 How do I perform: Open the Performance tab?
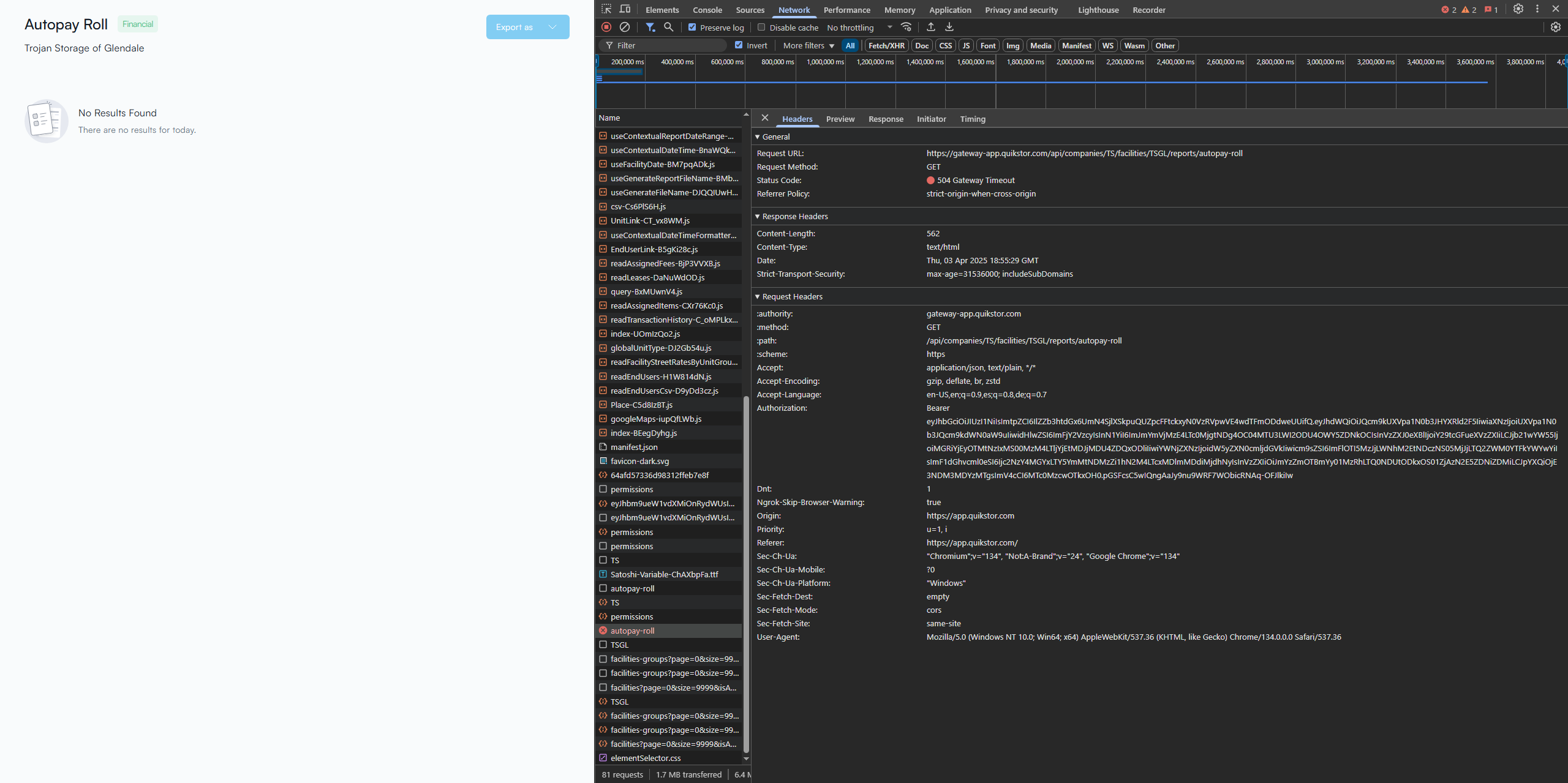pyautogui.click(x=847, y=10)
